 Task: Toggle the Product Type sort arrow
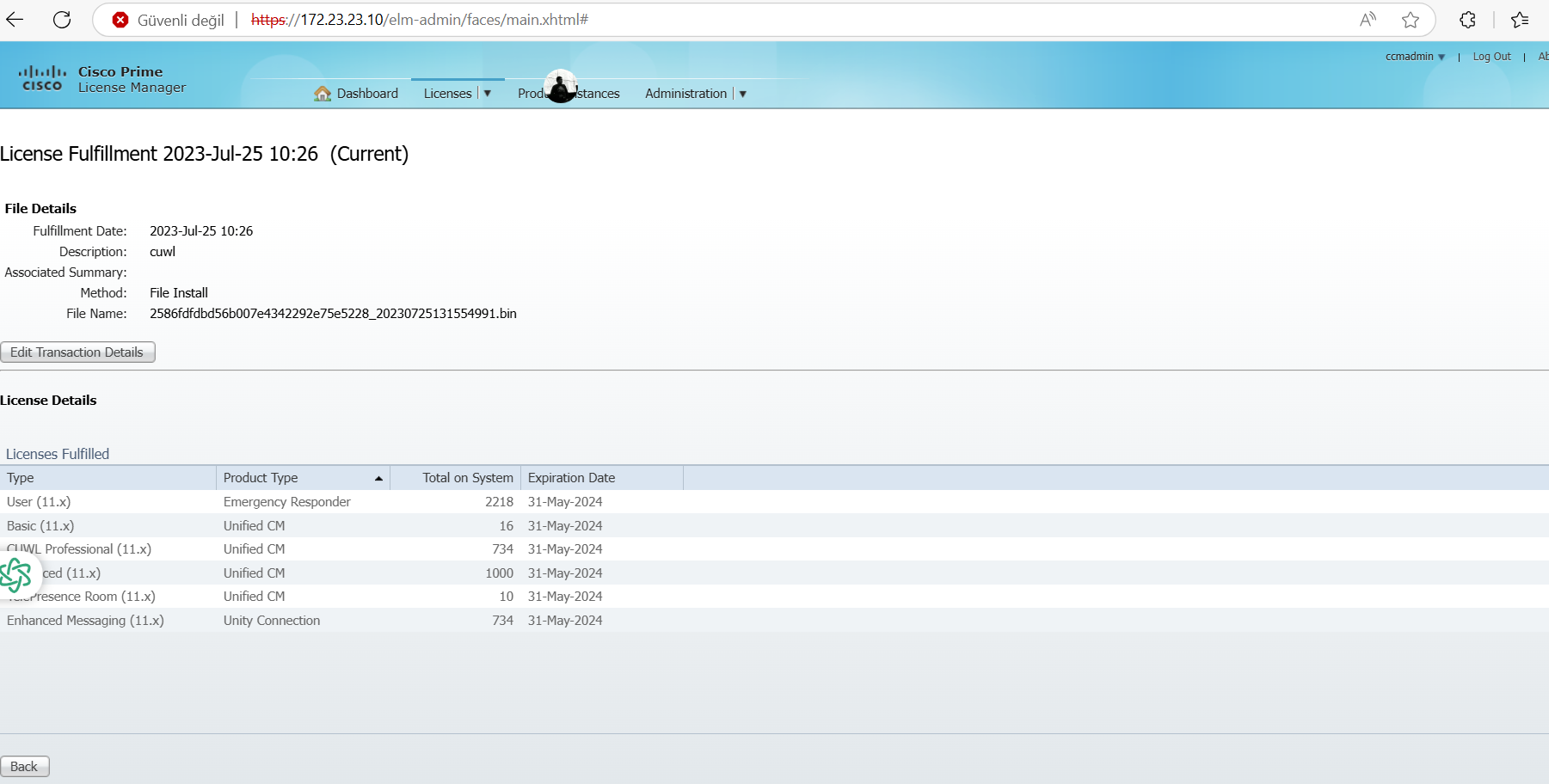[x=378, y=478]
